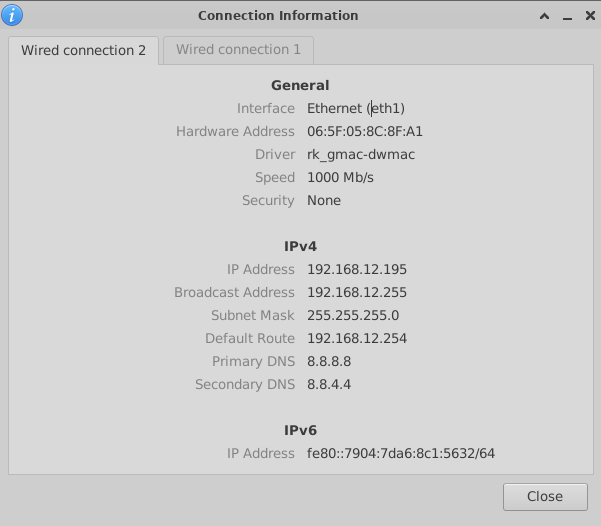Click the IPv4 section heading
The image size is (601, 526).
tap(300, 246)
